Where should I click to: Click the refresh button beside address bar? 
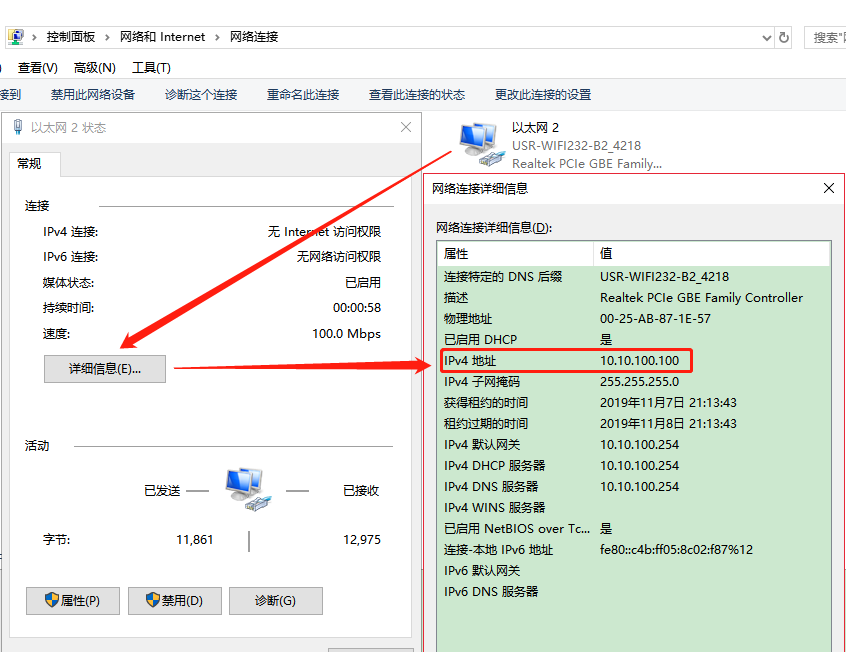click(784, 37)
